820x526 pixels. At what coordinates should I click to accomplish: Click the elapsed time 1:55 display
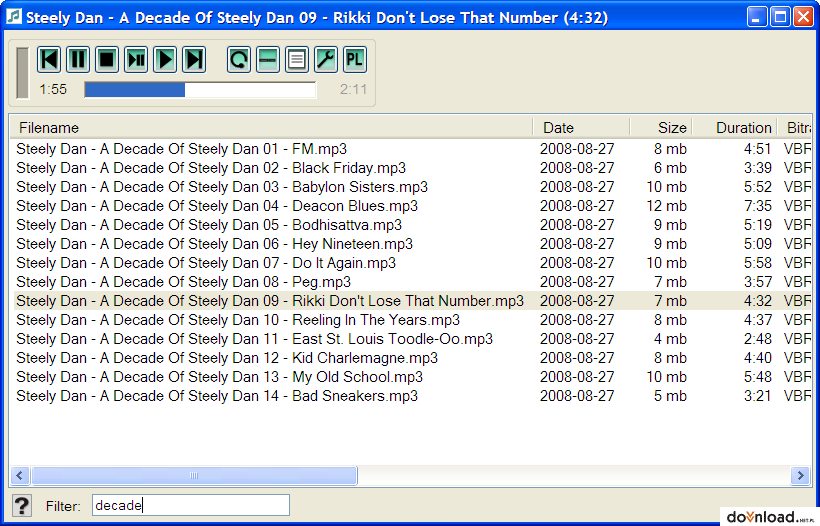[53, 89]
